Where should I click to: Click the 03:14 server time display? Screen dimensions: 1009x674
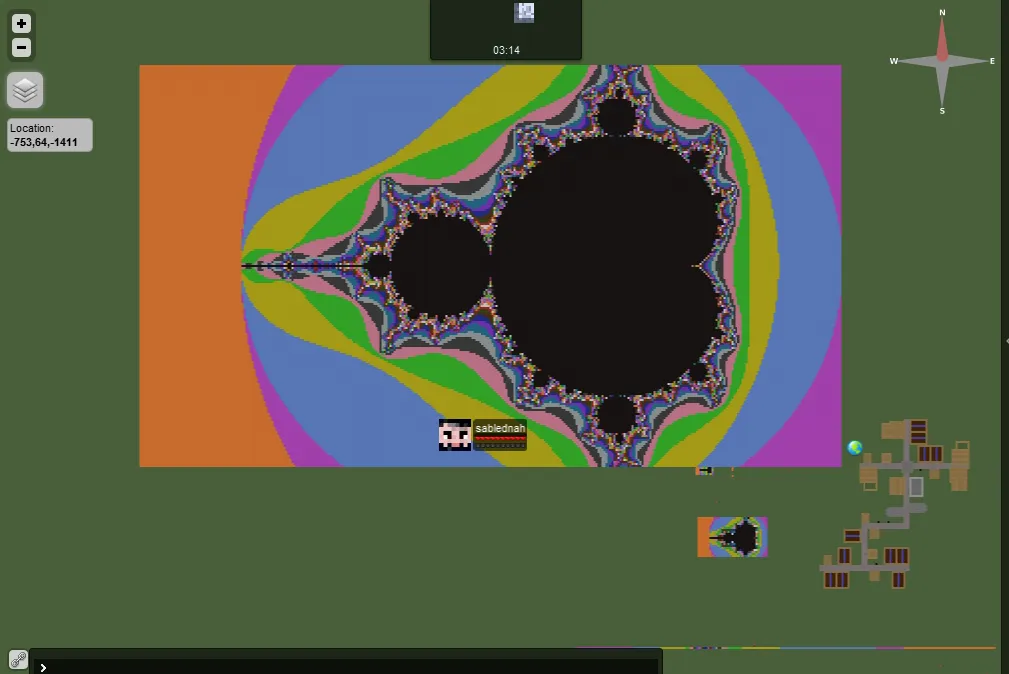[x=506, y=50]
